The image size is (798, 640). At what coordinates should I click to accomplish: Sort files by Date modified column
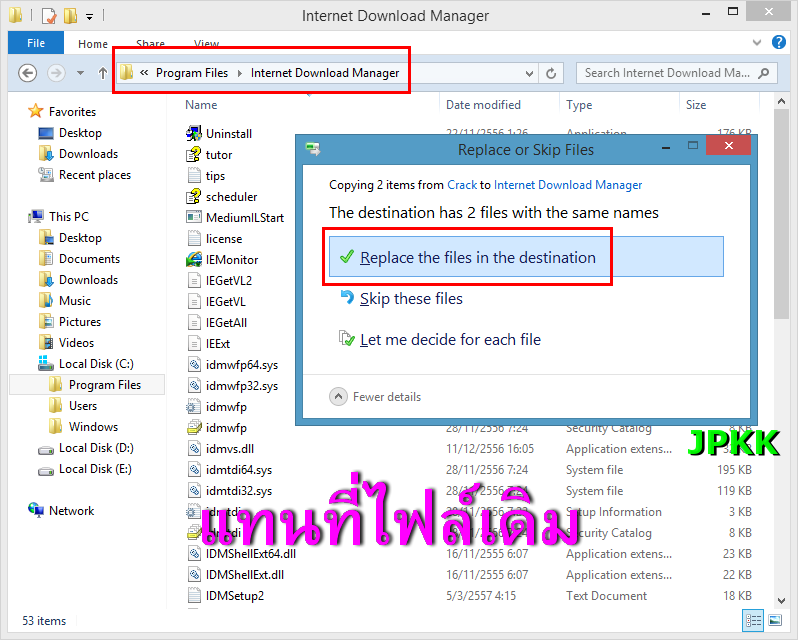pos(483,105)
